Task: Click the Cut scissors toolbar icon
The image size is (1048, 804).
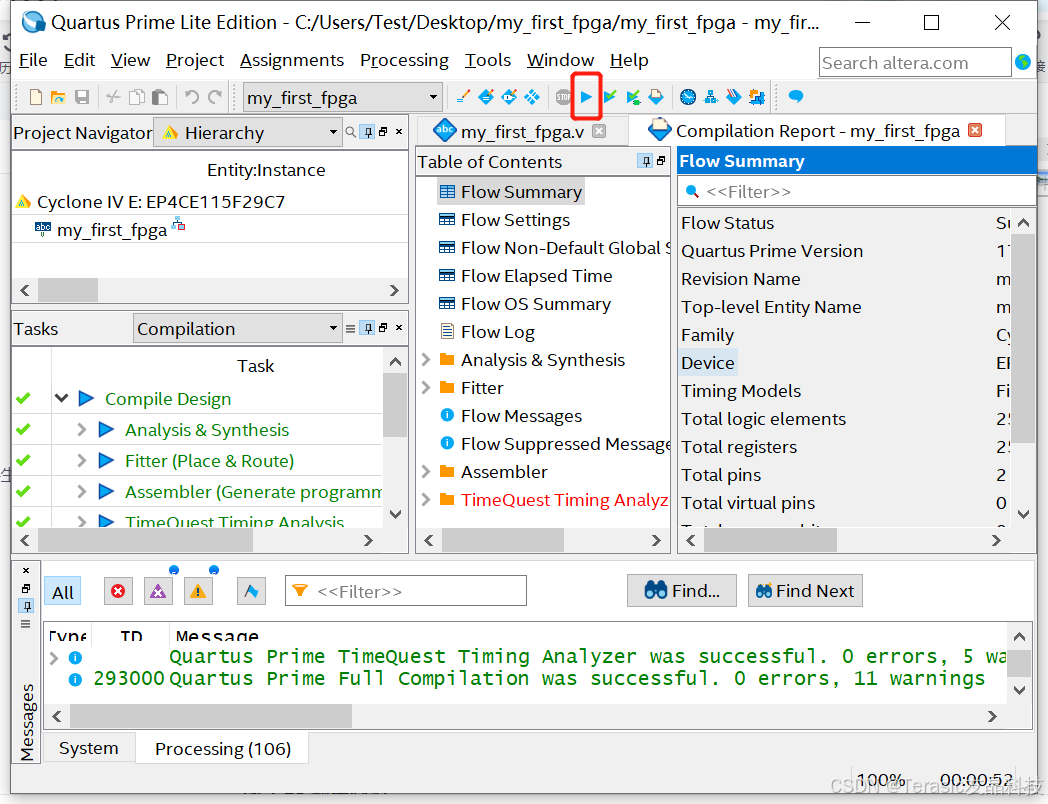Action: click(x=113, y=98)
